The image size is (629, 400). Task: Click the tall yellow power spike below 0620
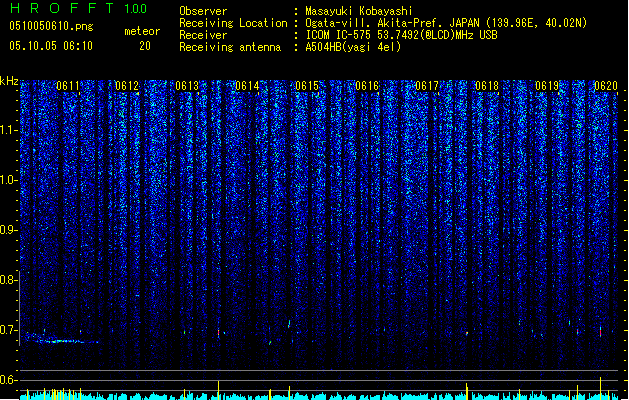(x=601, y=388)
